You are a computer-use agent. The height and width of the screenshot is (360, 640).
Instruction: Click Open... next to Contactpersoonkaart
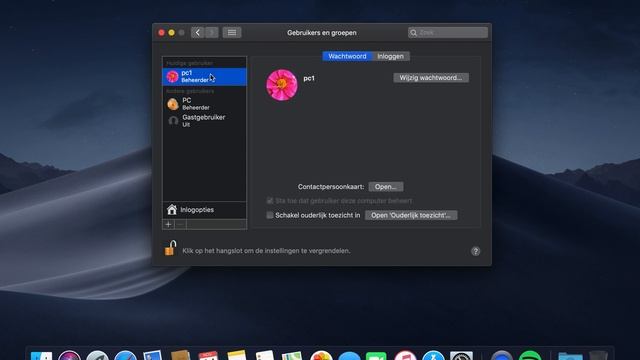(386, 187)
